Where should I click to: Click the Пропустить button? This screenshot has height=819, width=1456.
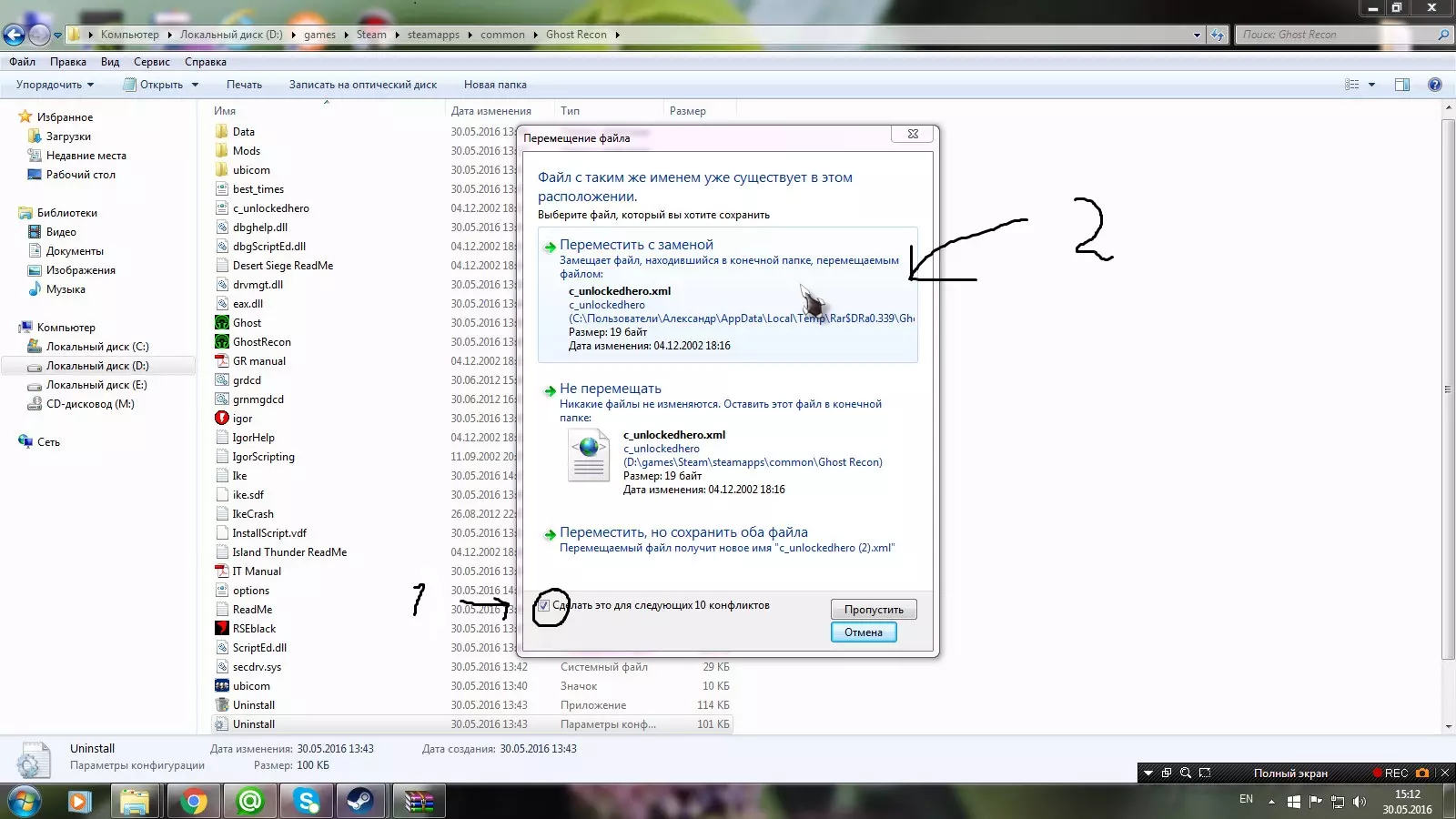[x=874, y=610]
